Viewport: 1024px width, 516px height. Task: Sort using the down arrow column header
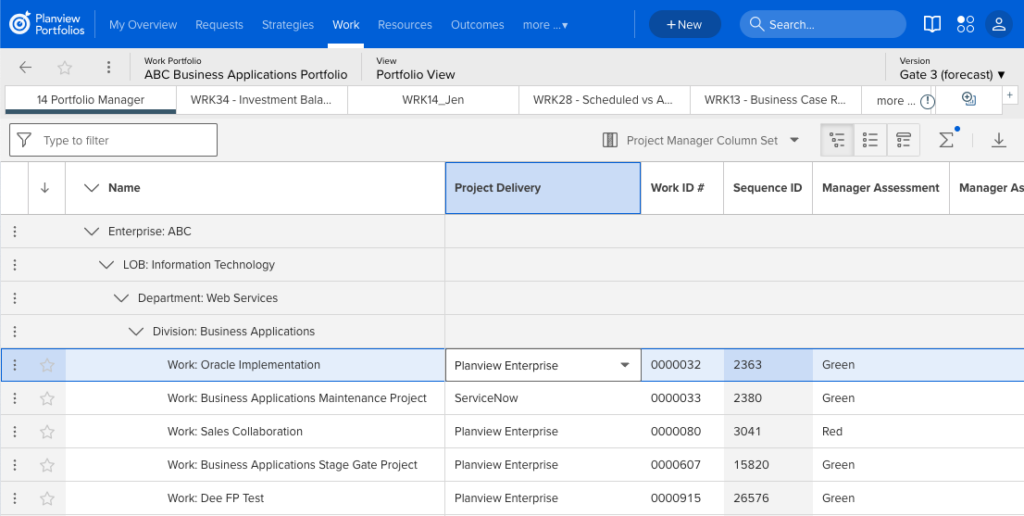point(45,187)
